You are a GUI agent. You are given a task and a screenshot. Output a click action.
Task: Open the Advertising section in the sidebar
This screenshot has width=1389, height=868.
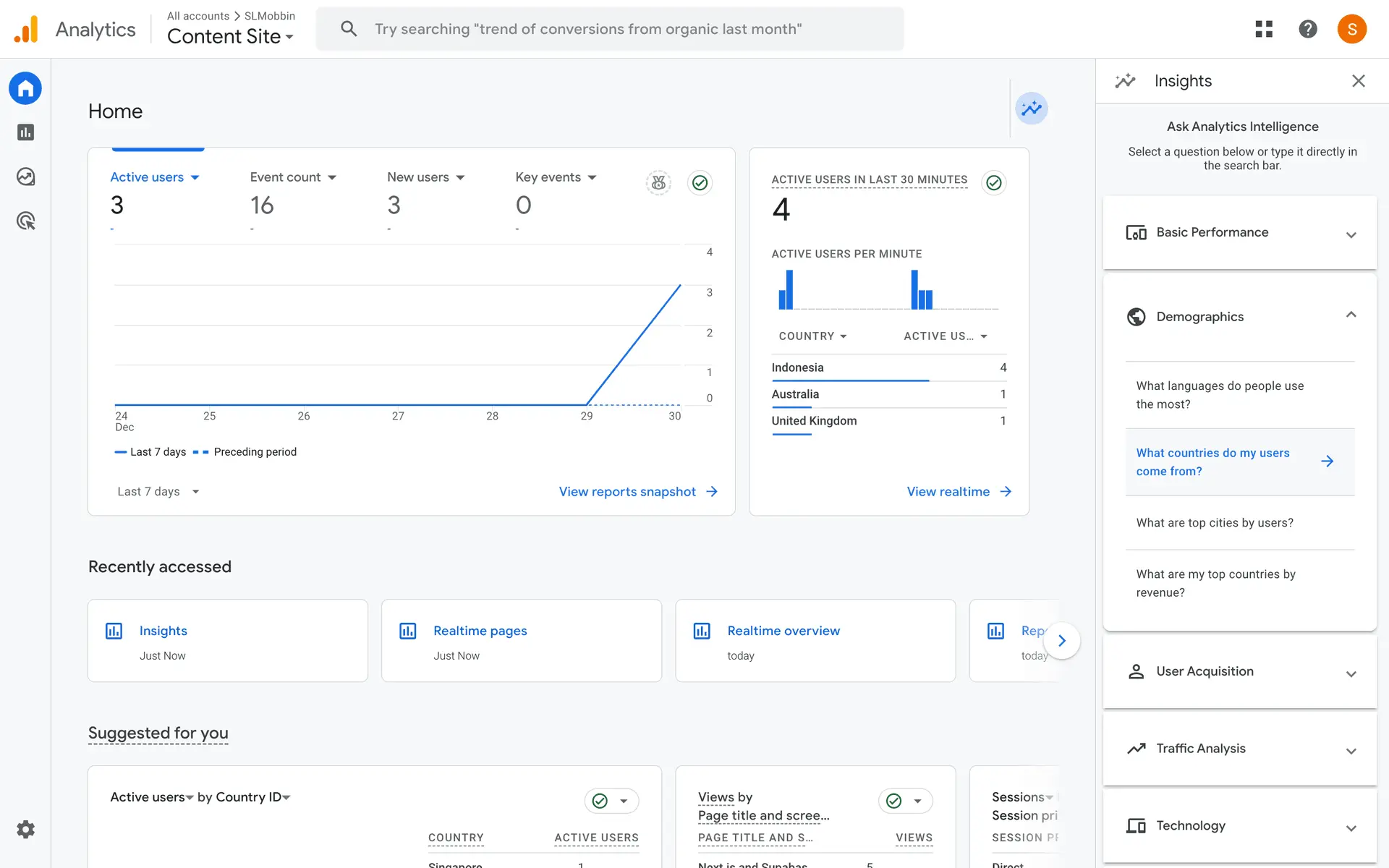(25, 221)
